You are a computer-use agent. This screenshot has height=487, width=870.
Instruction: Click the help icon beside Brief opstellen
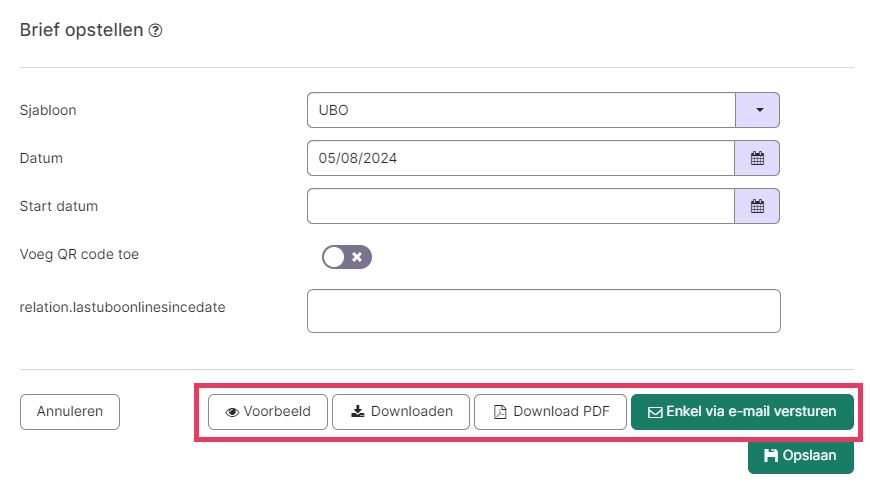coord(155,31)
